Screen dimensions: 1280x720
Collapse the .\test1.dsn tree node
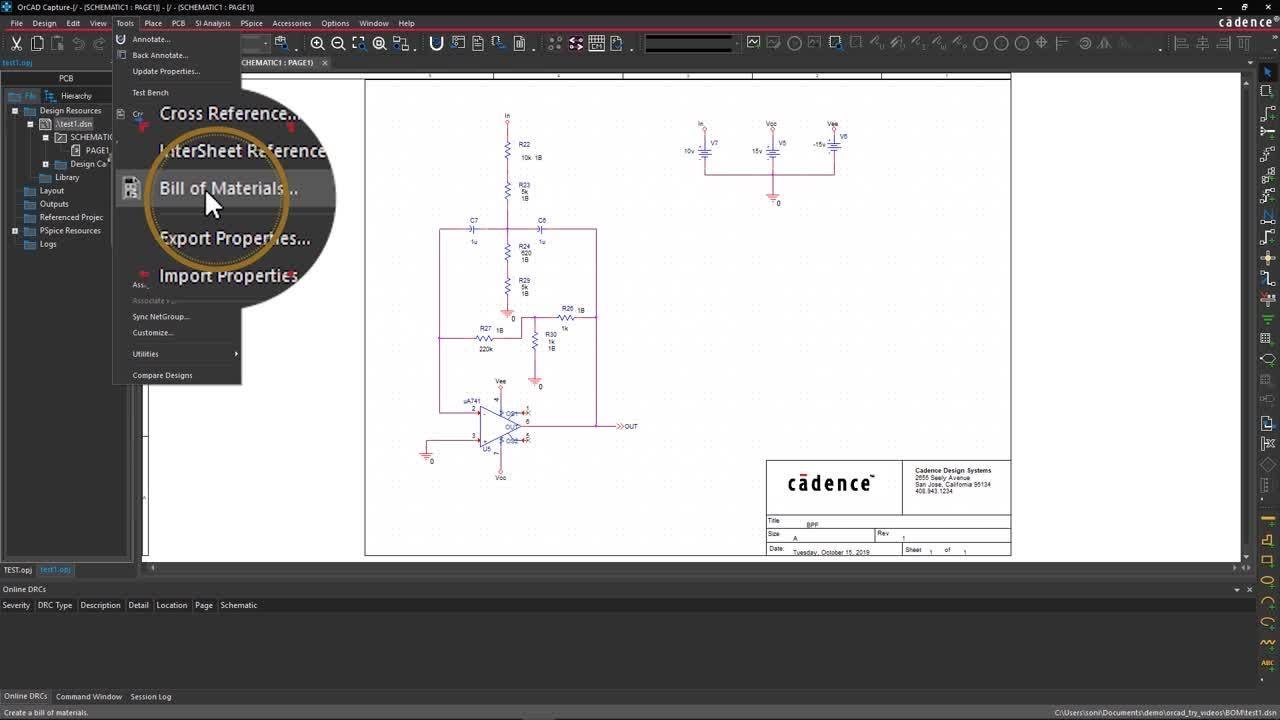coord(30,124)
